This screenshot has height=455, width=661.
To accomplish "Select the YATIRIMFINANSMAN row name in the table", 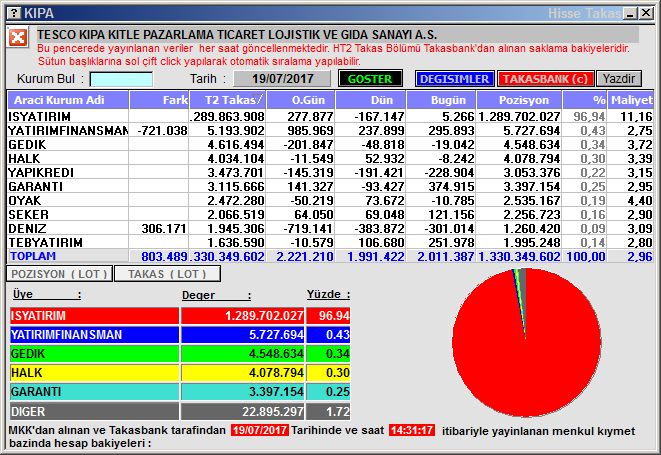I will pyautogui.click(x=68, y=130).
